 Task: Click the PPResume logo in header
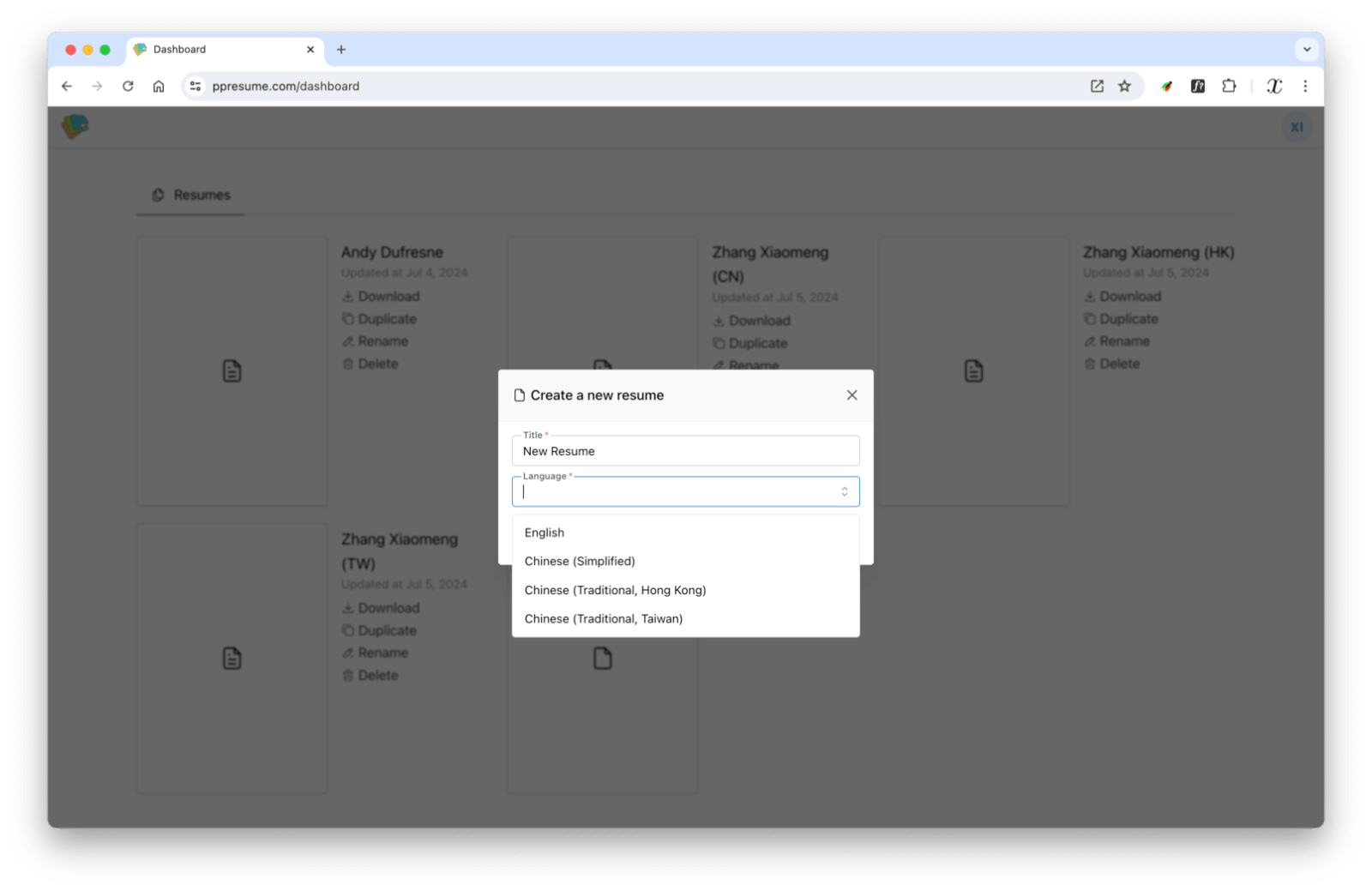click(x=75, y=127)
